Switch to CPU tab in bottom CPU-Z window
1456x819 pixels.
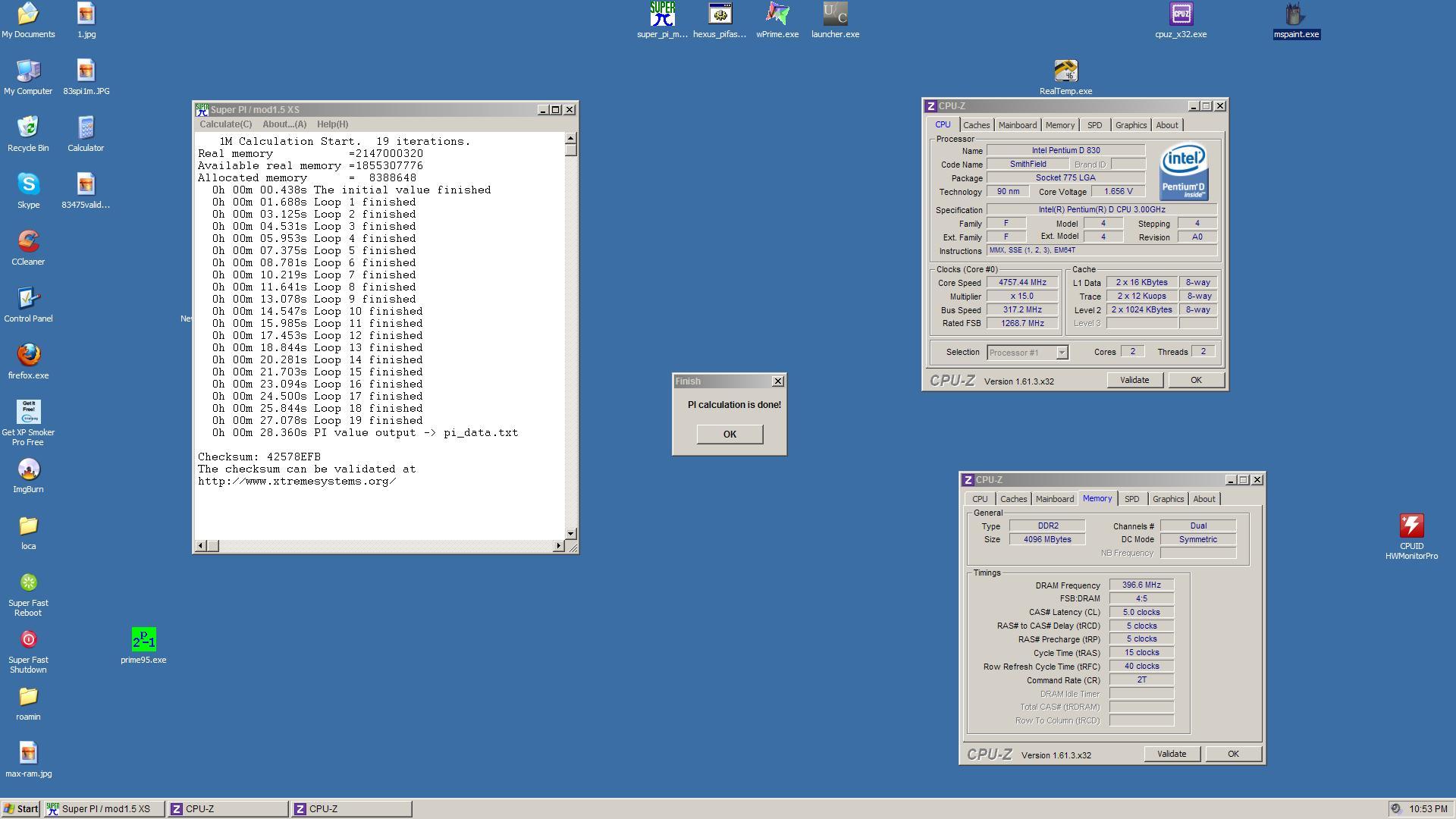coord(980,499)
